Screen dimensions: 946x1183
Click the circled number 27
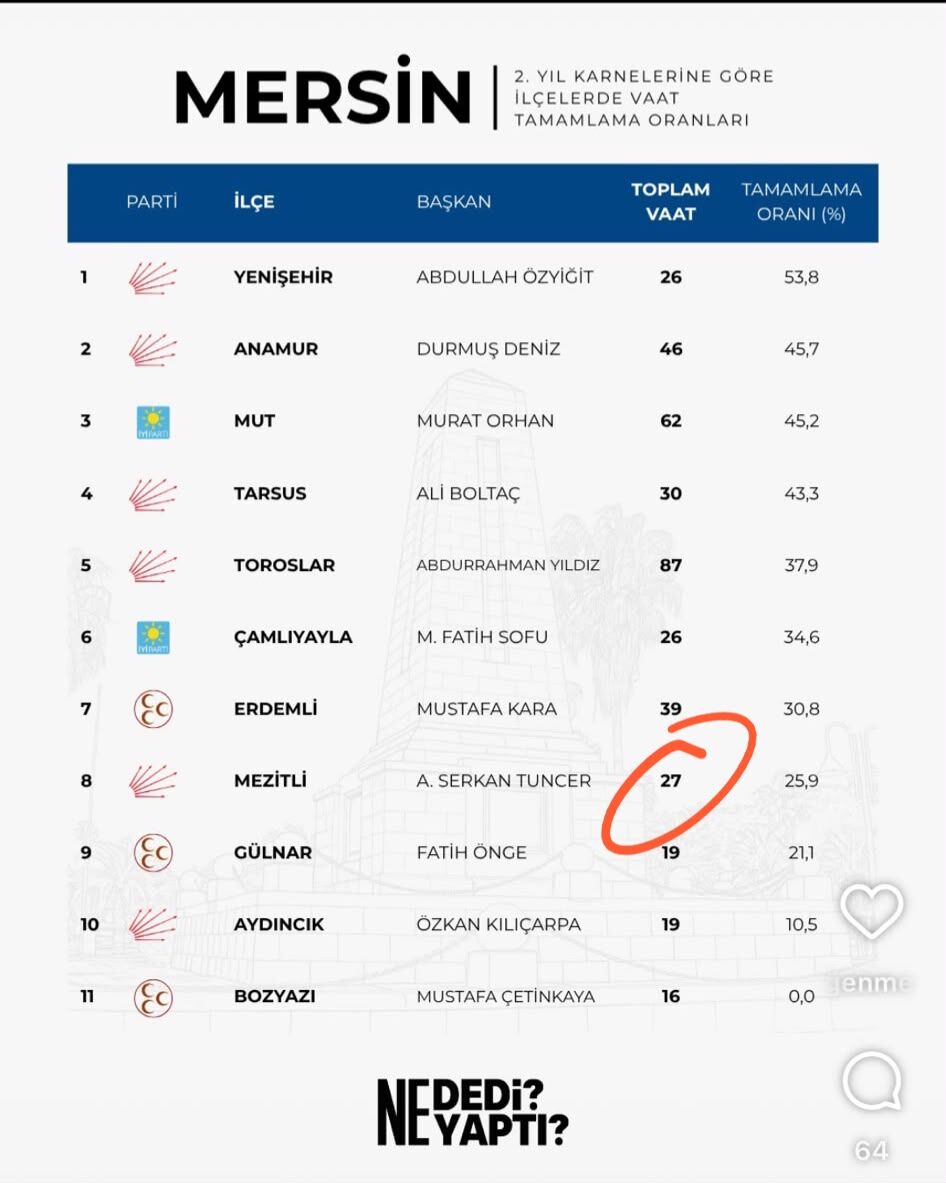click(671, 781)
